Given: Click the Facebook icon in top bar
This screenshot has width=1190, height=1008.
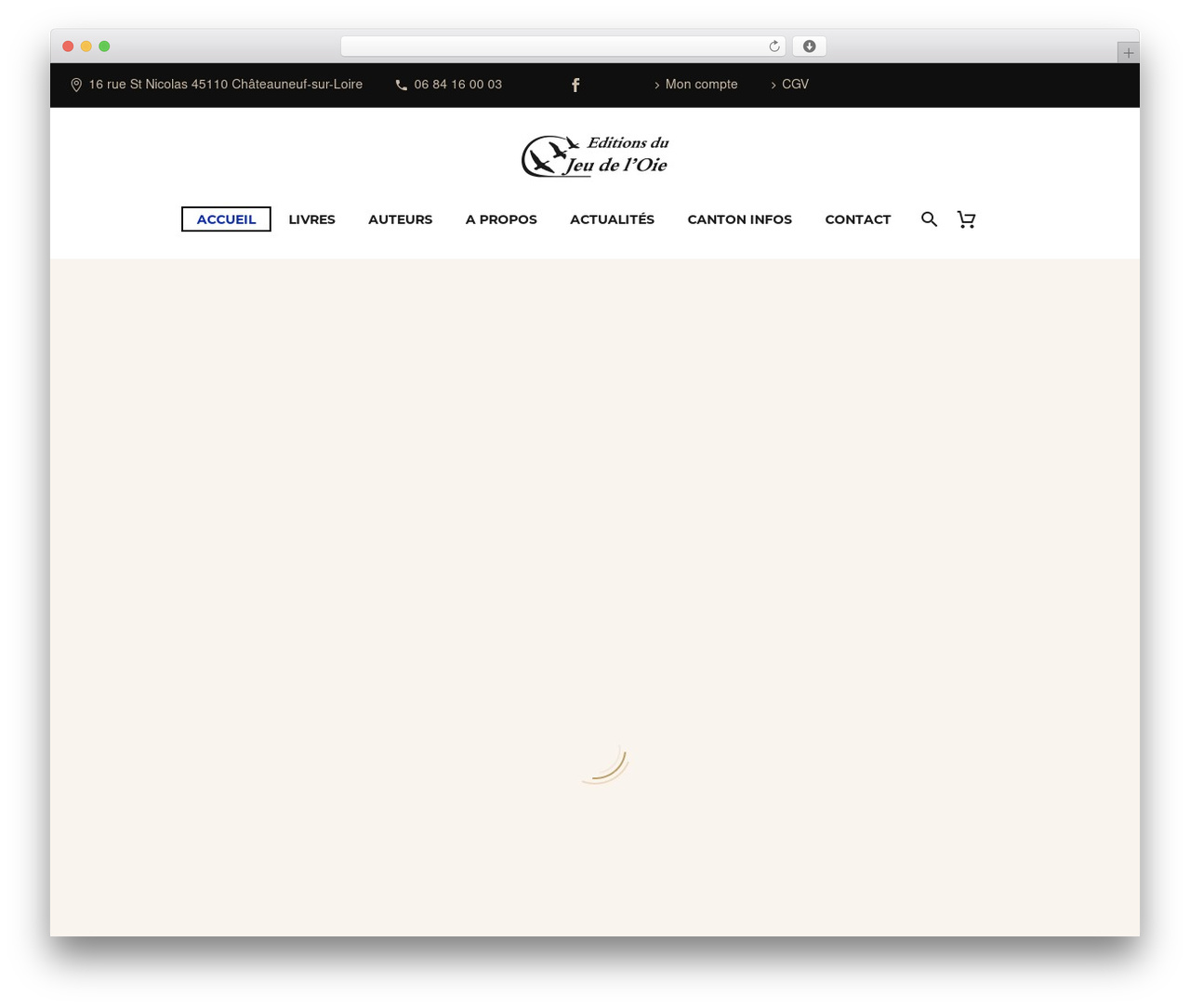Looking at the screenshot, I should click(x=575, y=85).
